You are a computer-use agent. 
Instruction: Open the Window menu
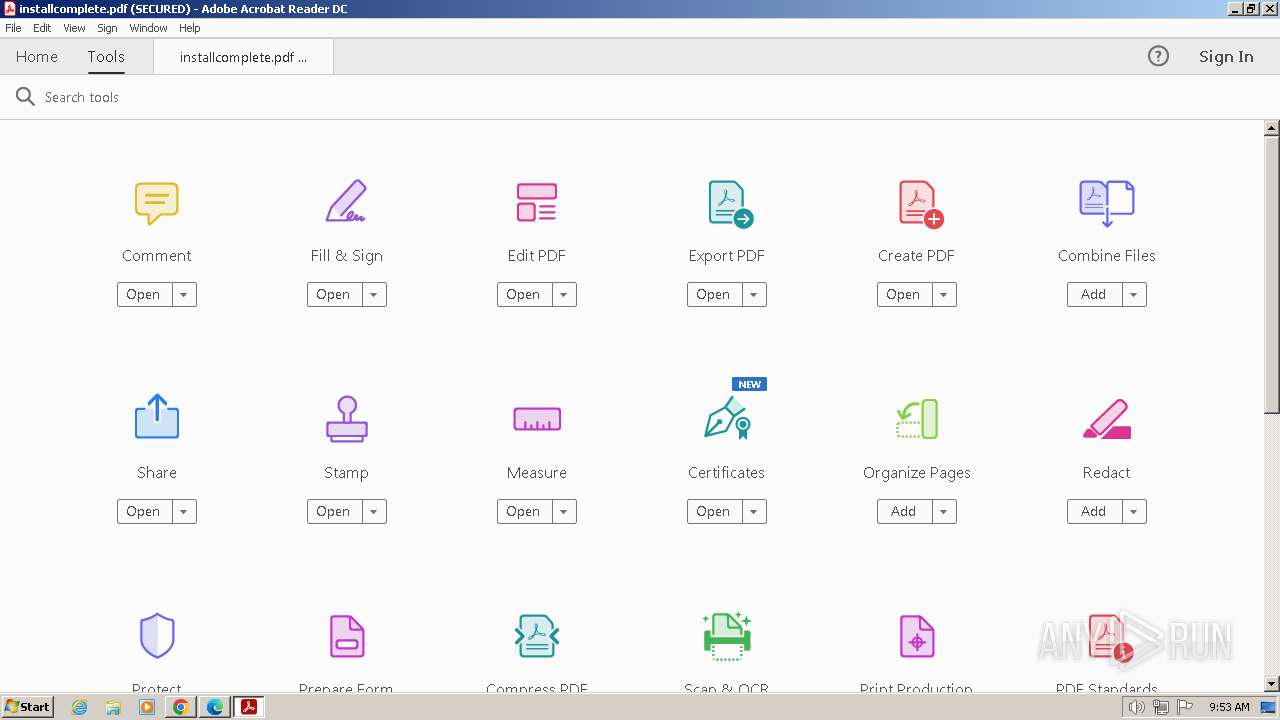pos(148,28)
